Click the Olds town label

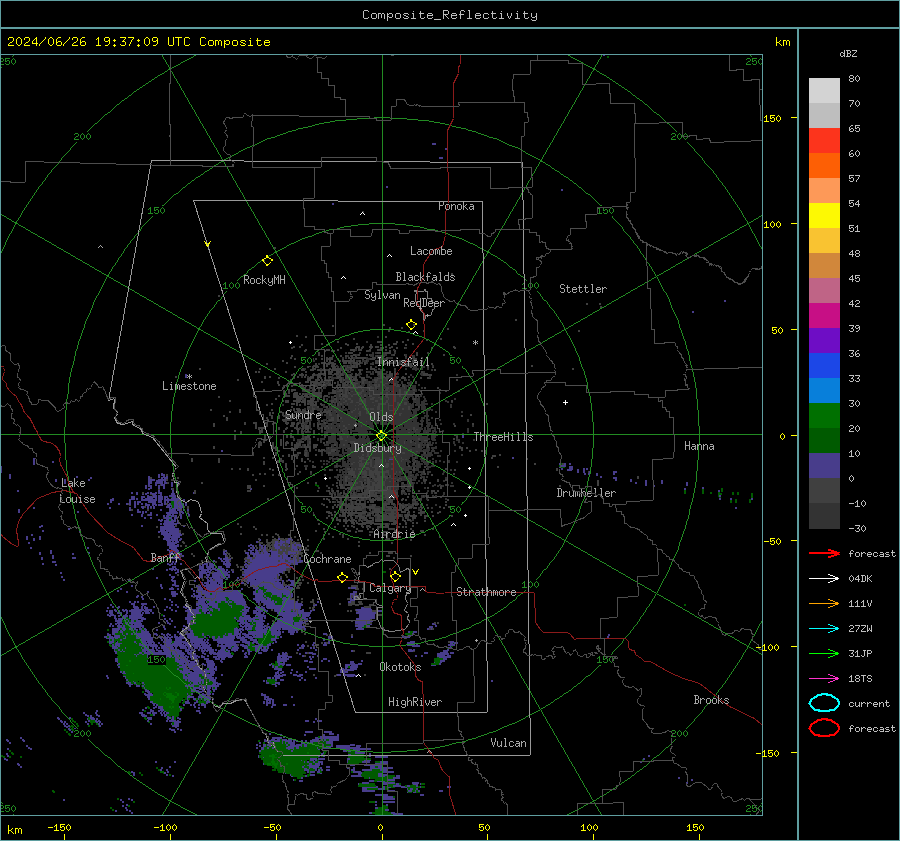[x=381, y=417]
